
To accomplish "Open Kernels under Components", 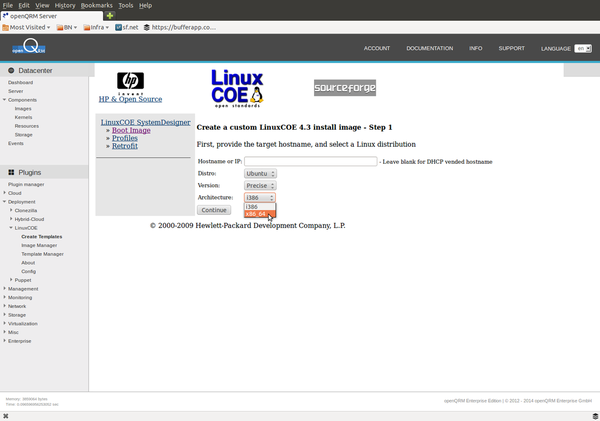I will [23, 117].
